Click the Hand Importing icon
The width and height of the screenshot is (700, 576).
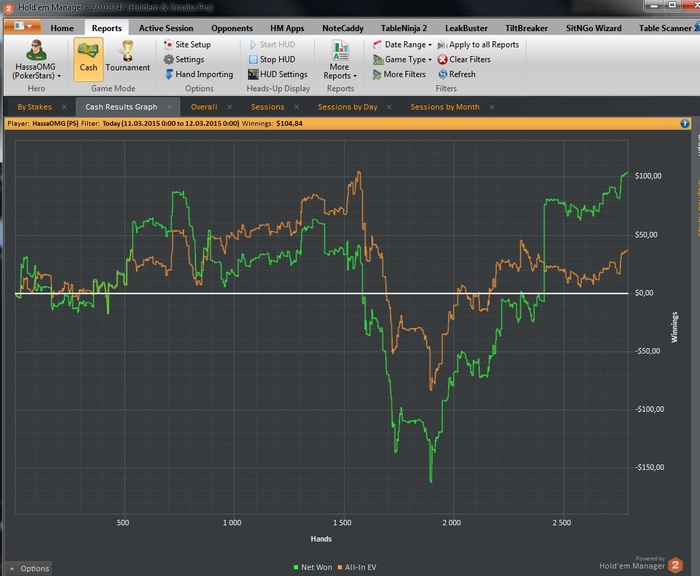click(x=169, y=74)
